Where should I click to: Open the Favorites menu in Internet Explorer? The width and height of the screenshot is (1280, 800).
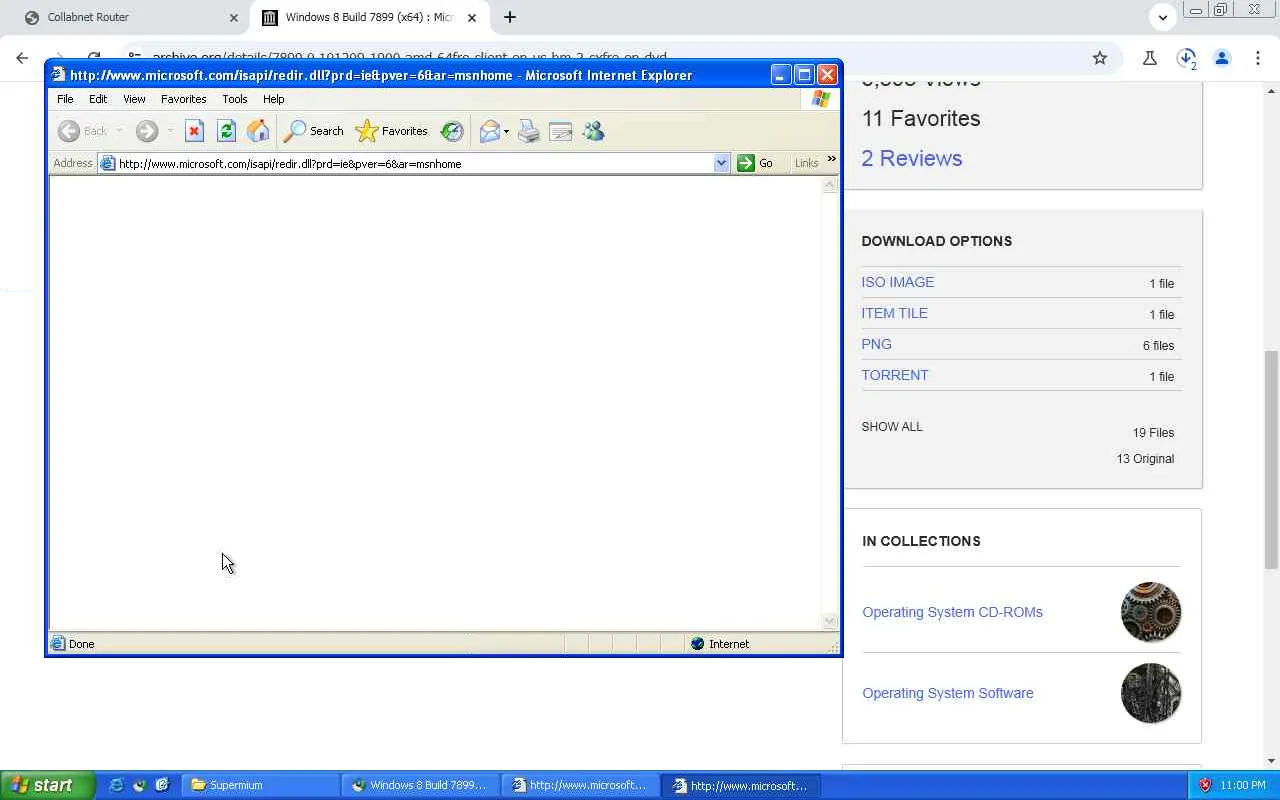pos(184,99)
